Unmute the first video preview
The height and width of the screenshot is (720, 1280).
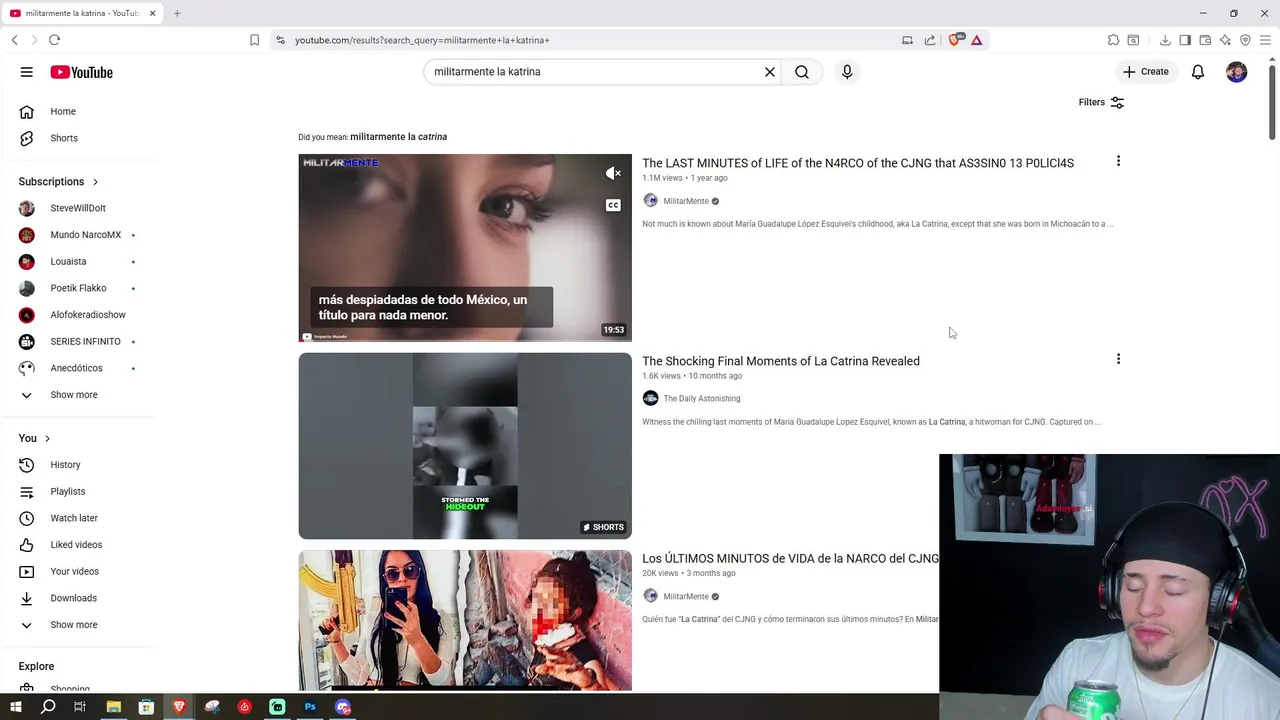click(613, 173)
